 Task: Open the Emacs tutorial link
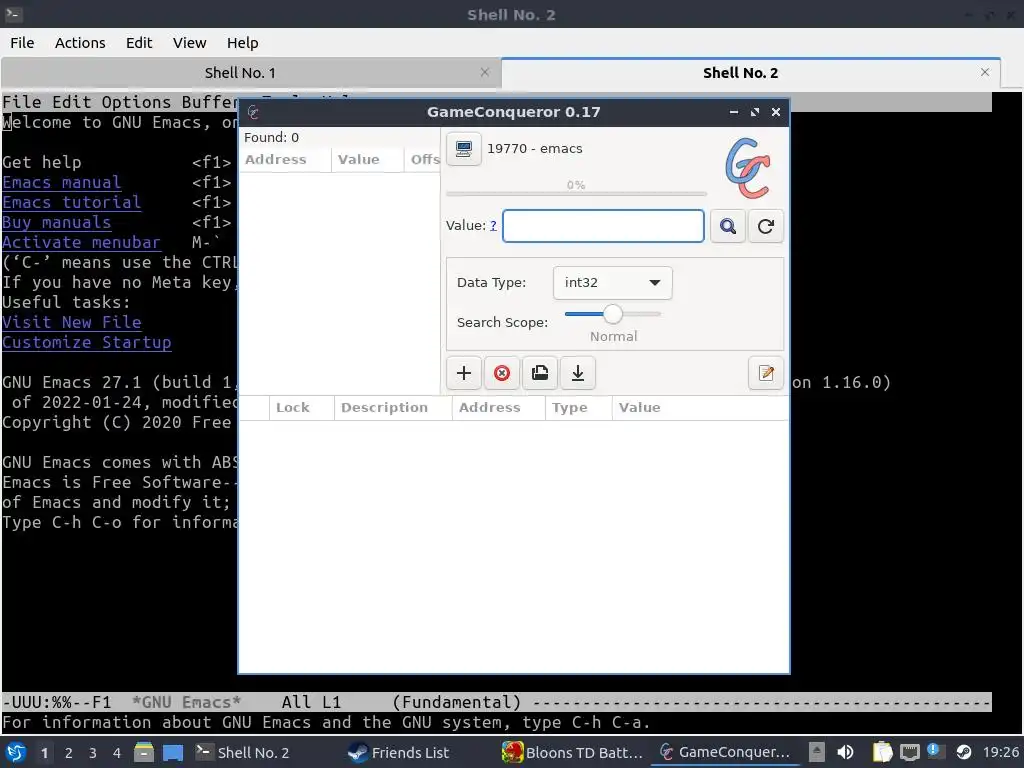(x=71, y=202)
